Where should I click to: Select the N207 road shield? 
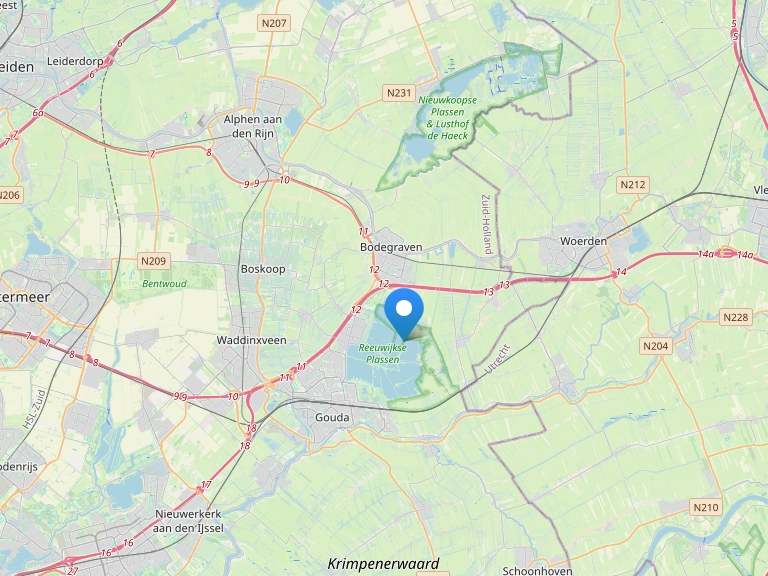274,23
